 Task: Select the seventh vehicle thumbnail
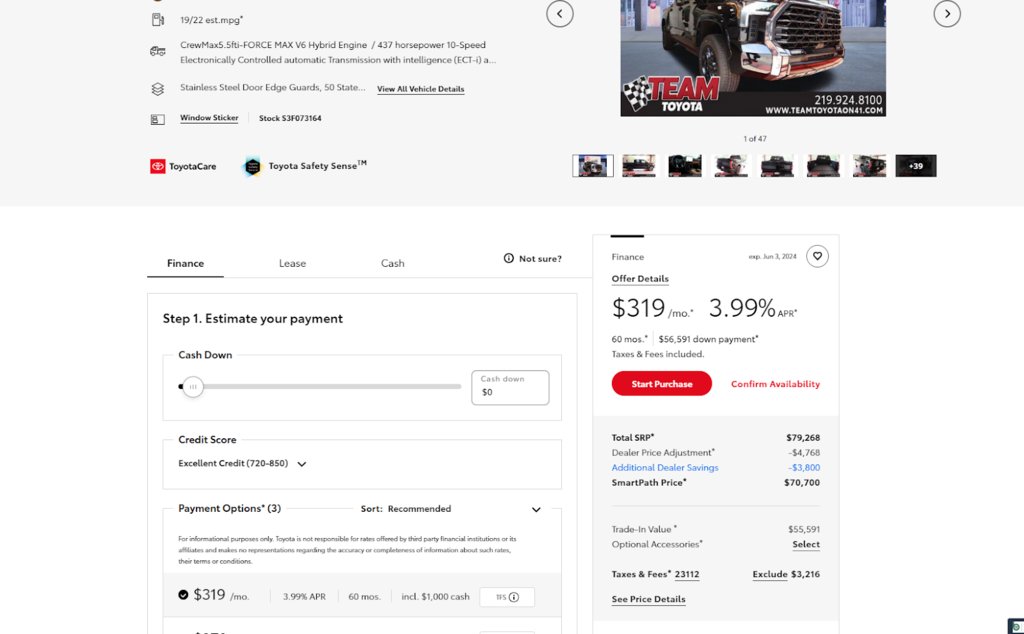click(x=869, y=166)
